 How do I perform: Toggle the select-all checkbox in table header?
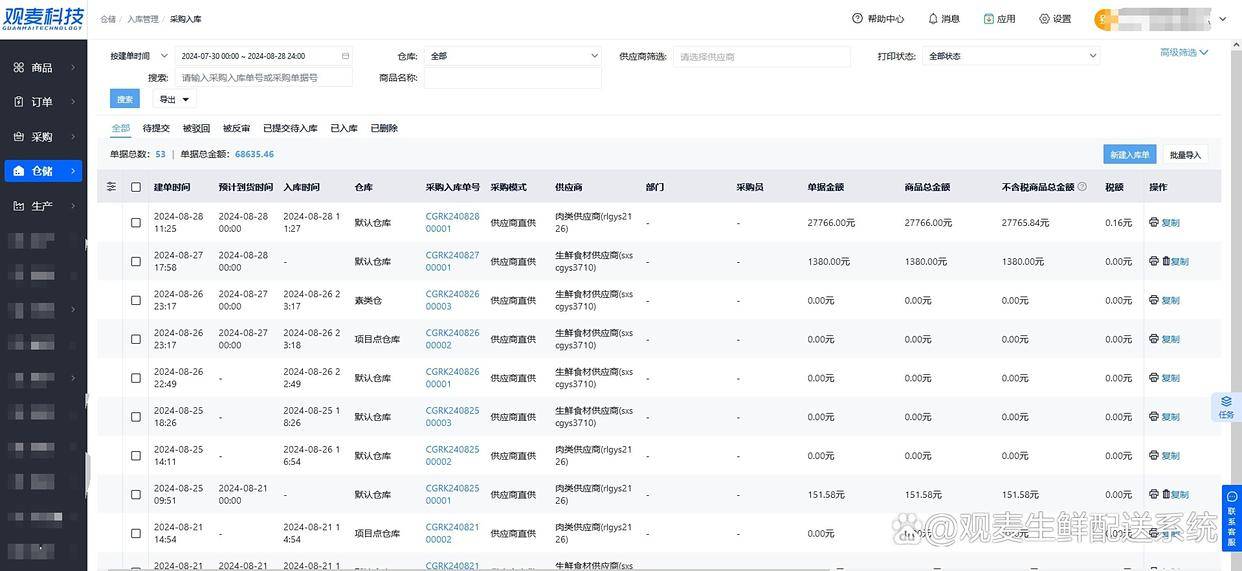[x=136, y=187]
